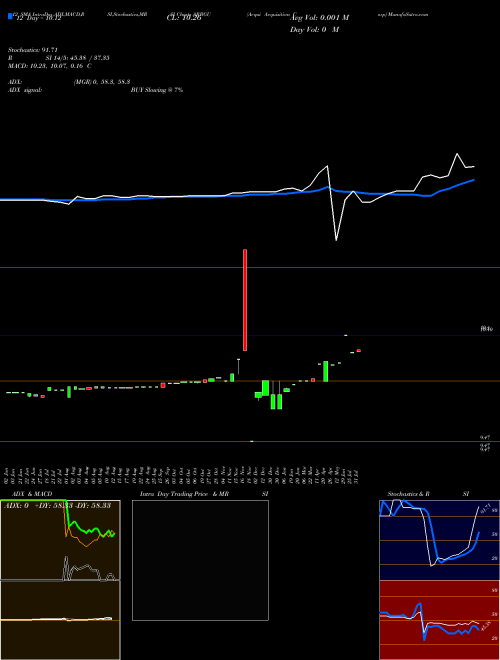Click the 'Avg Vol: 0.001 M' label
This screenshot has height=660, width=500.
coord(320,18)
